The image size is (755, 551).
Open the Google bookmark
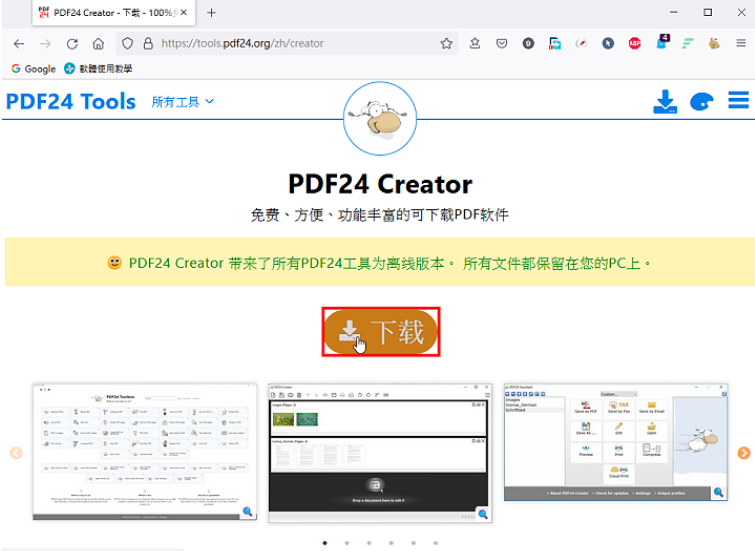(34, 69)
